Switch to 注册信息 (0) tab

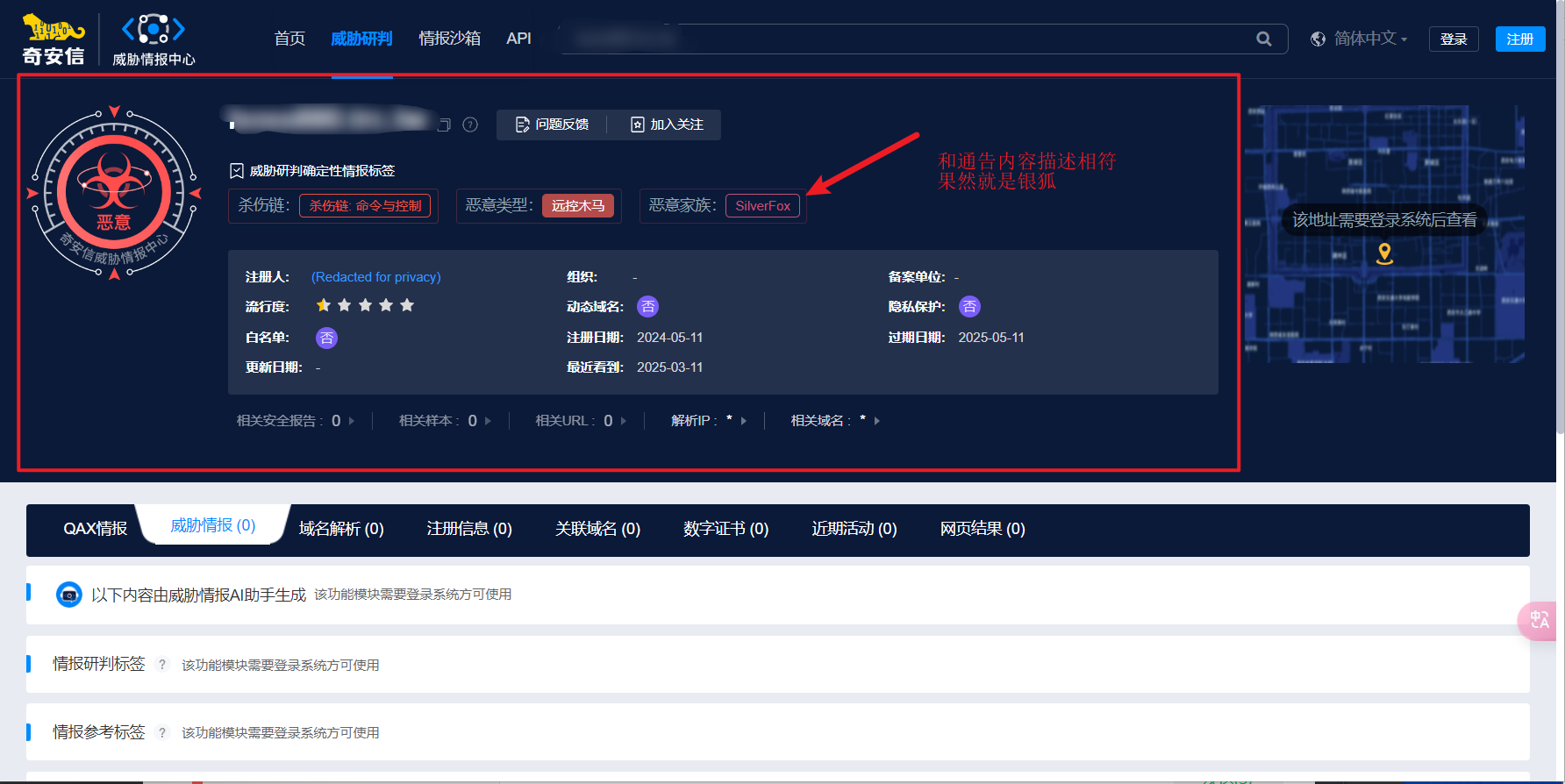pyautogui.click(x=469, y=529)
